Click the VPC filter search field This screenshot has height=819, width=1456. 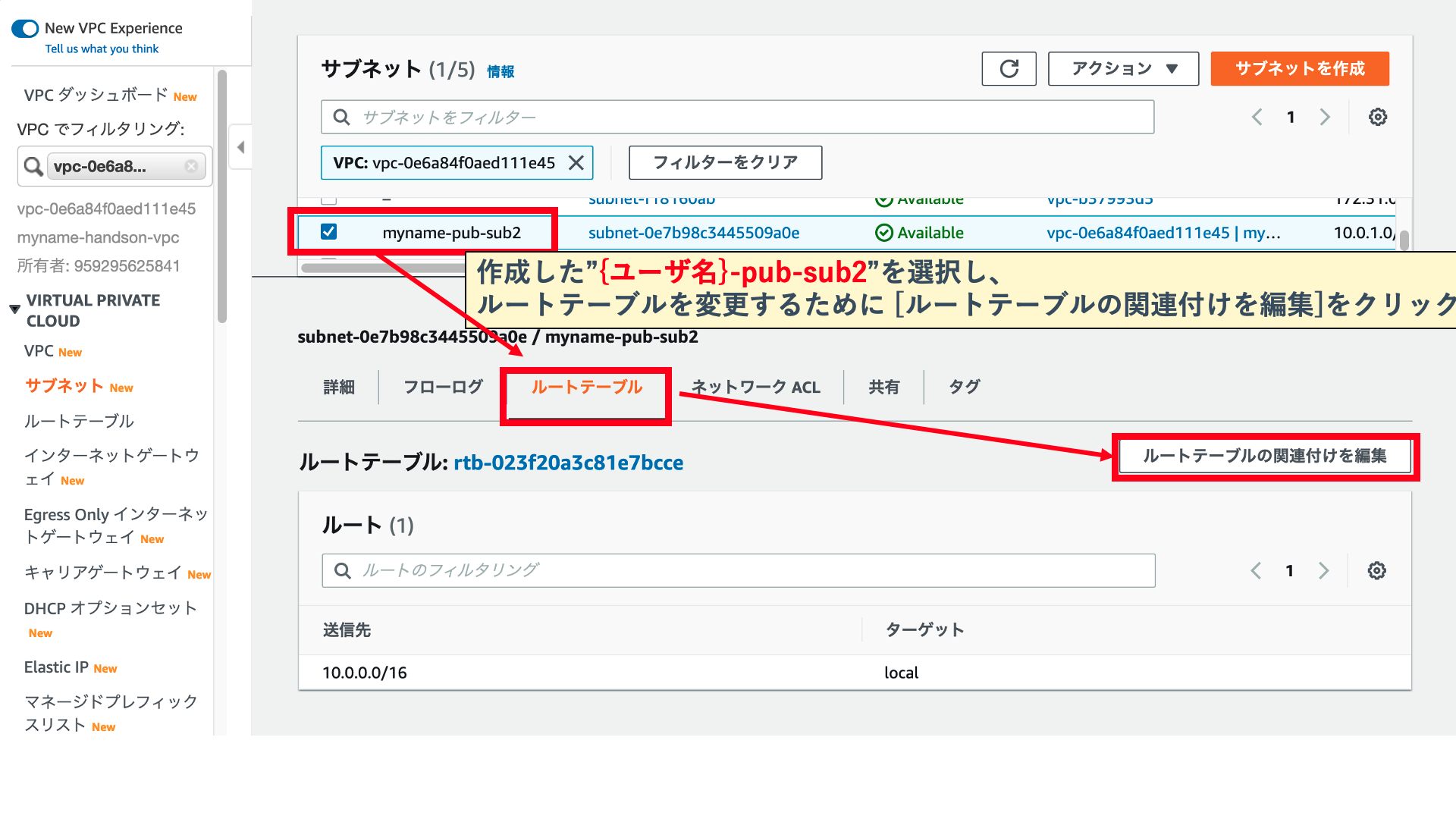click(115, 166)
